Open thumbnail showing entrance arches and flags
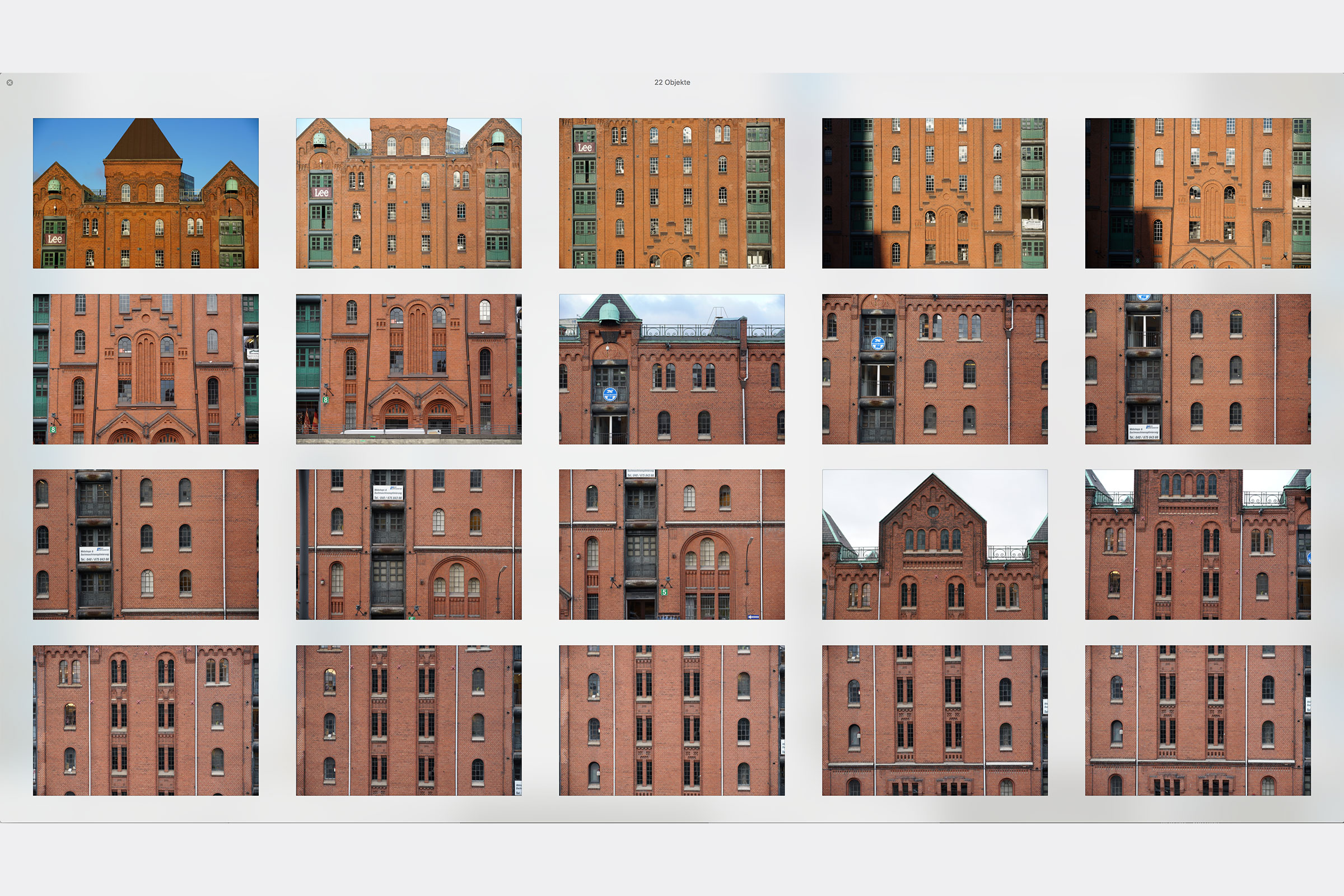Screen dimensions: 1344x896 (409, 369)
